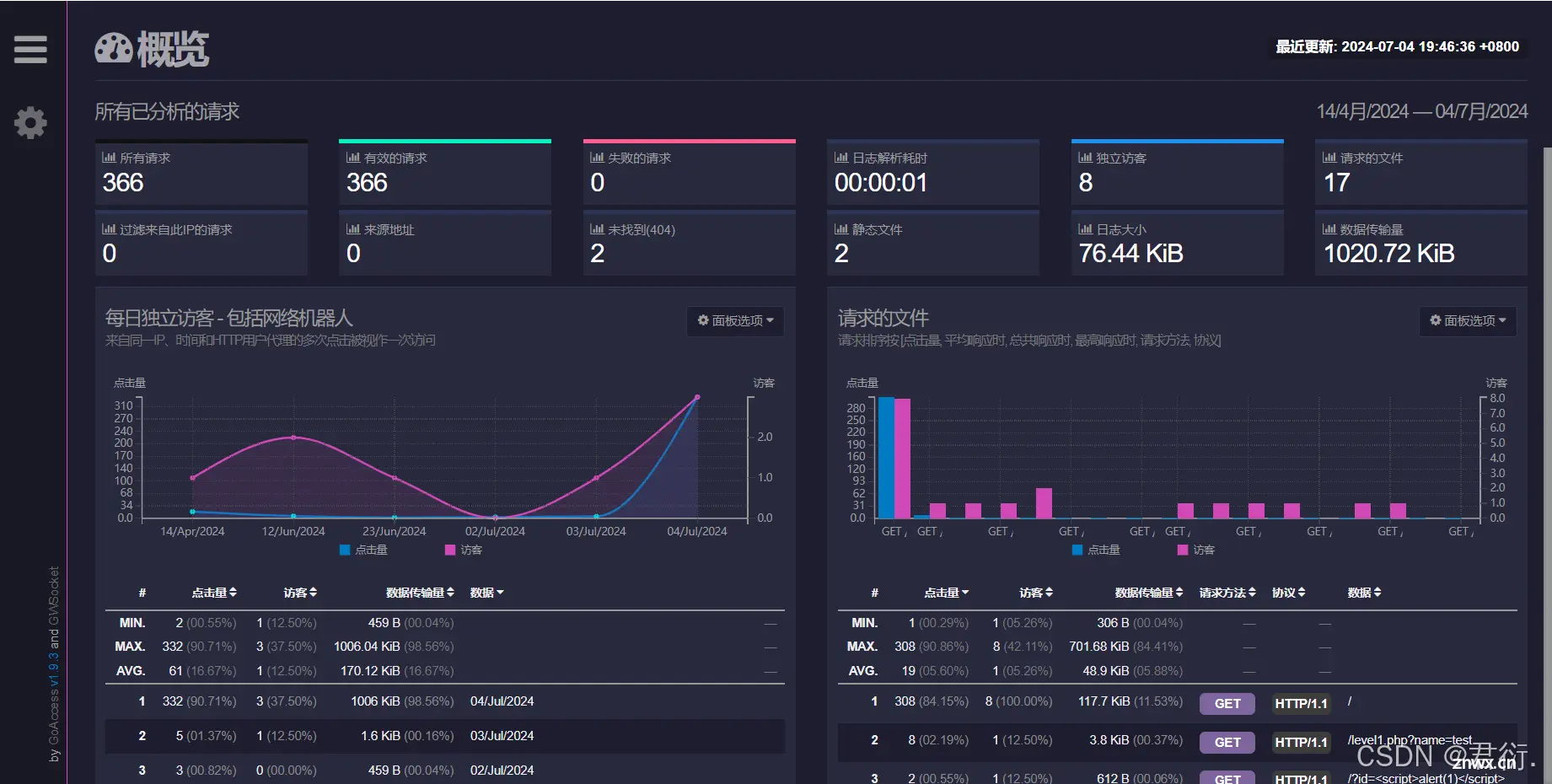The width and height of the screenshot is (1552, 784).
Task: Click the GET badge in row /level1.php
Action: (x=1227, y=742)
